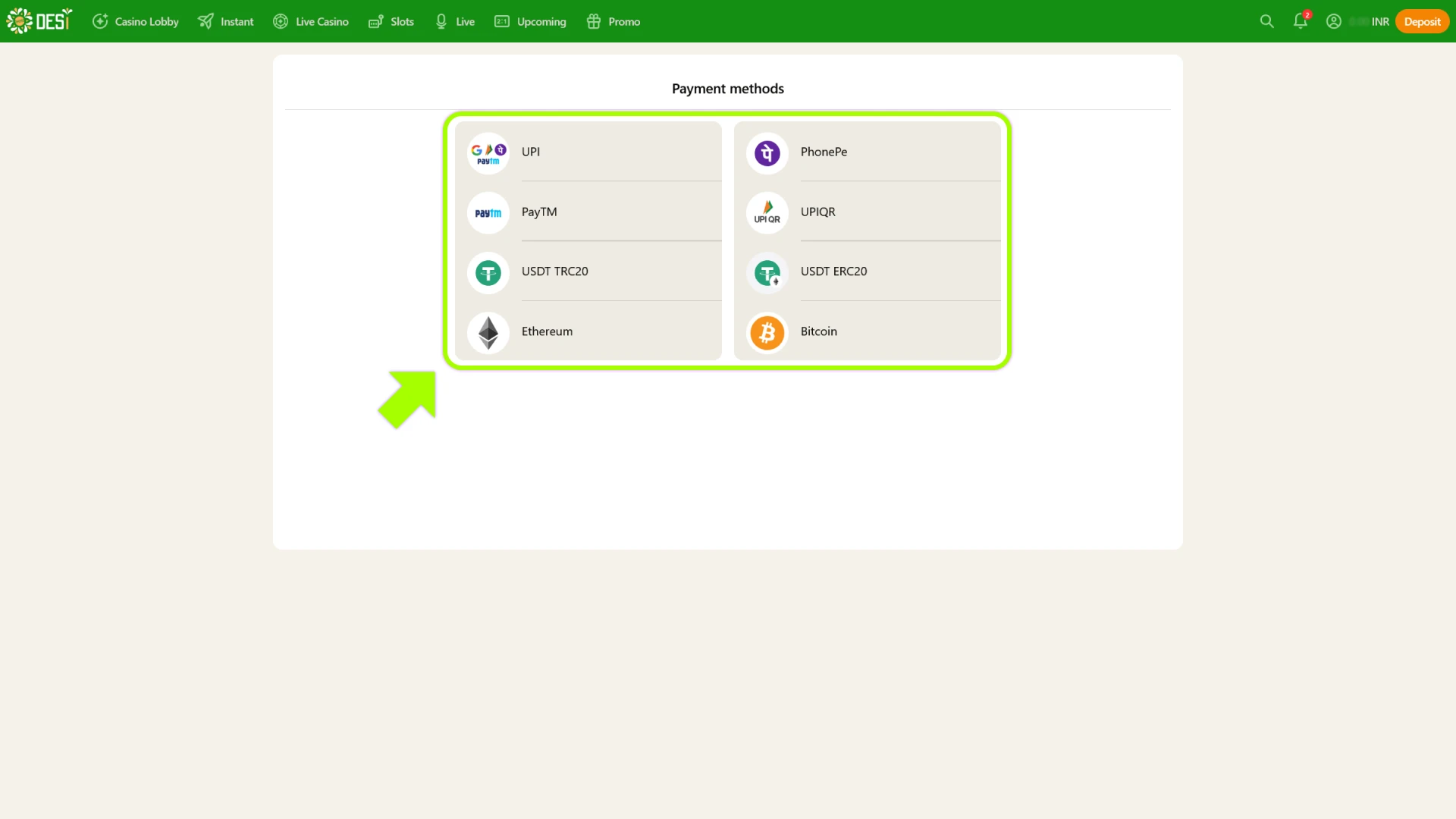Click the Ethereum diamond logo icon

[x=488, y=332]
